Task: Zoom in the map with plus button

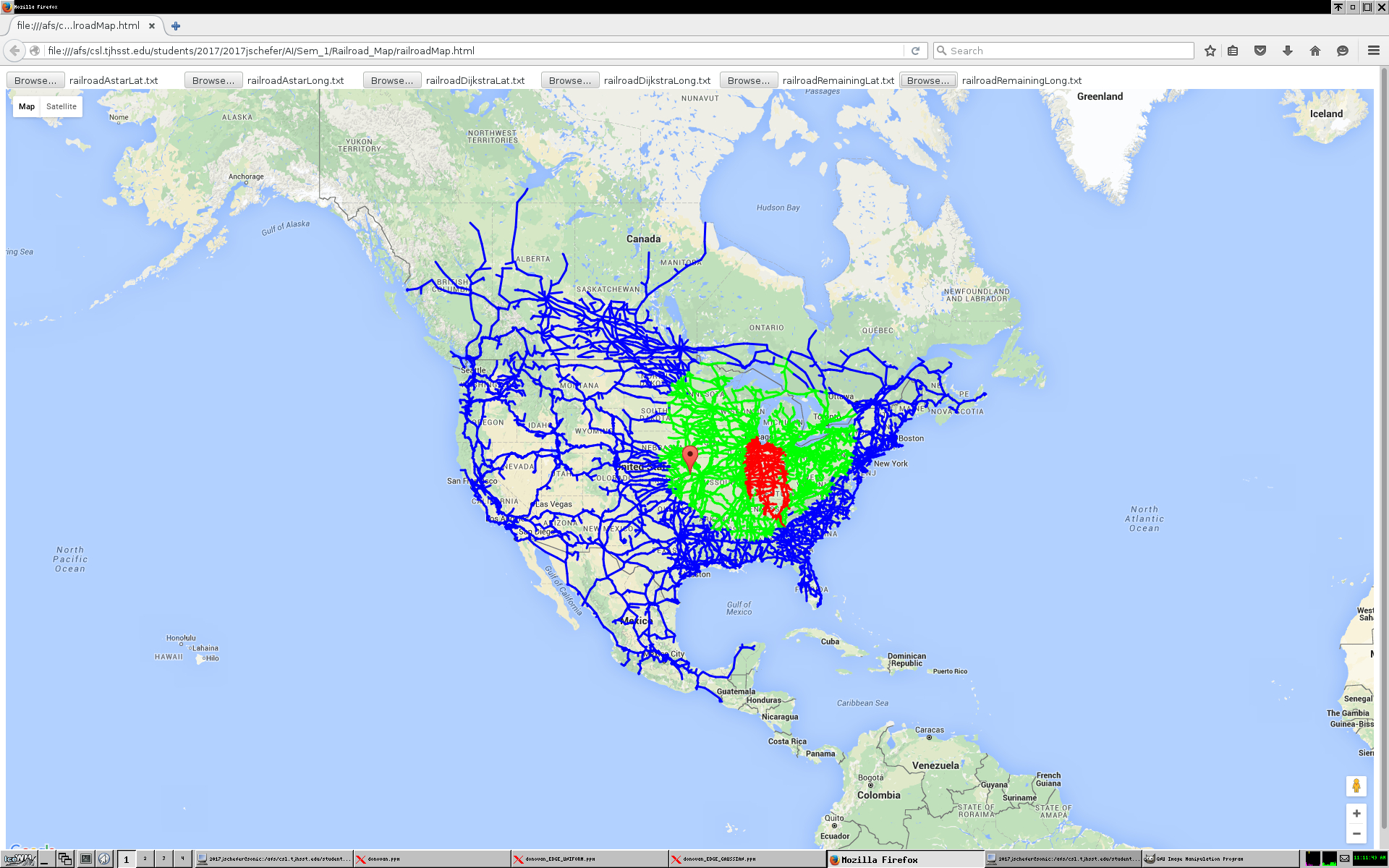Action: click(x=1356, y=814)
